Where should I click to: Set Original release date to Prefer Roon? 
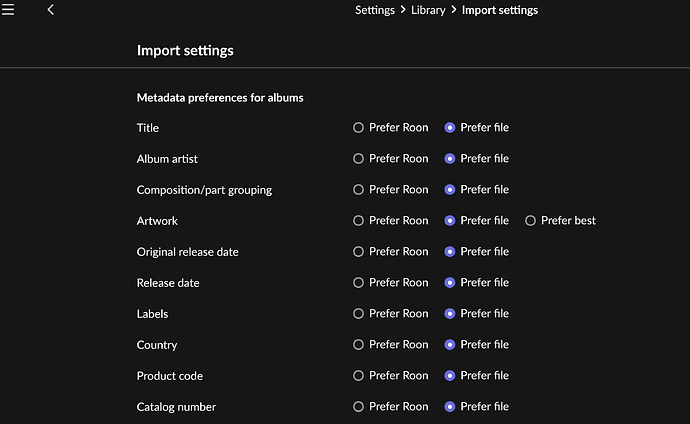click(359, 252)
